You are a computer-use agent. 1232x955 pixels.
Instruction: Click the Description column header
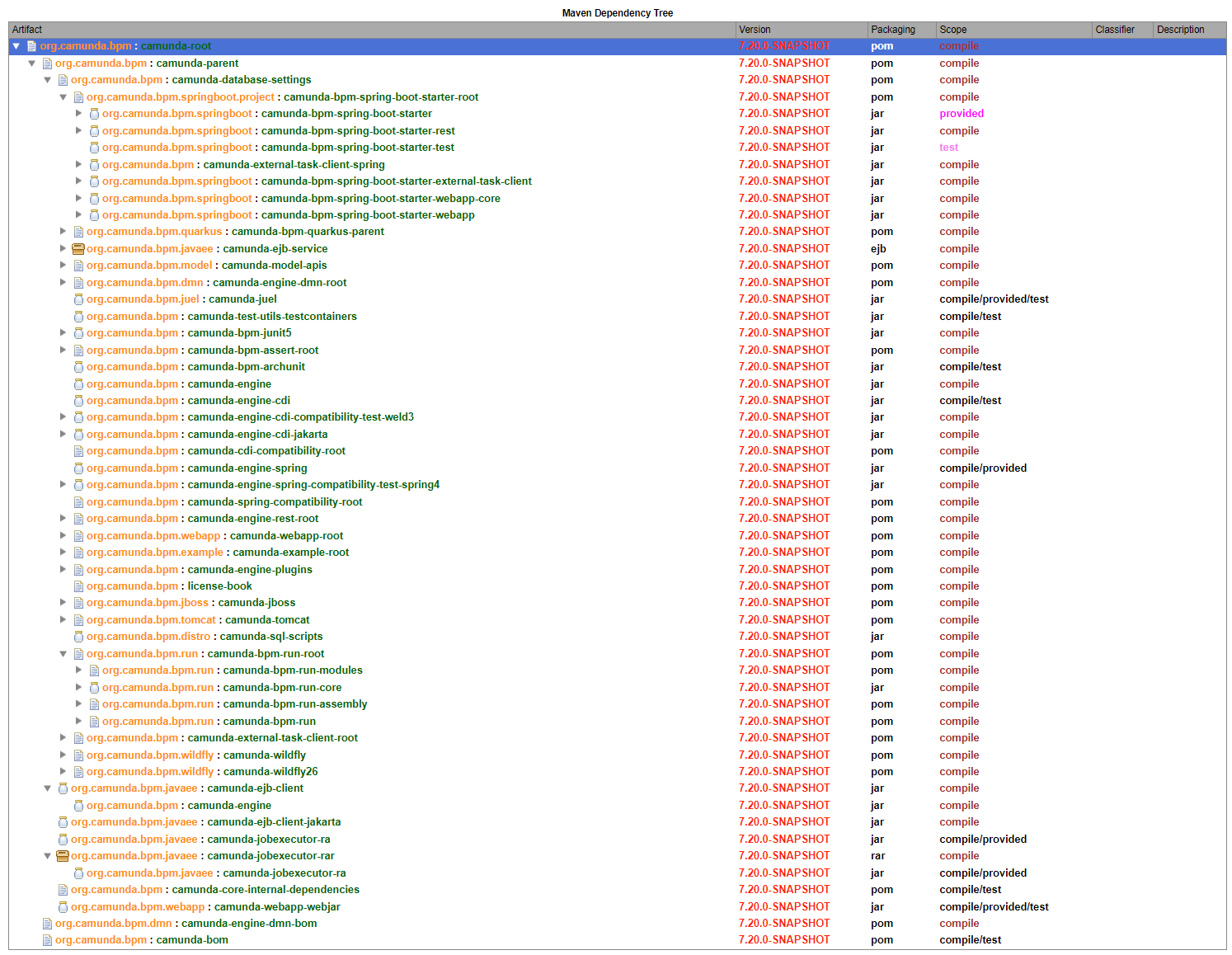1189,30
